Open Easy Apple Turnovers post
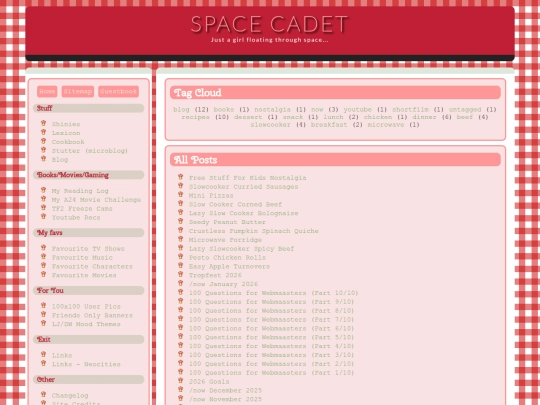The image size is (540, 405). tap(229, 267)
